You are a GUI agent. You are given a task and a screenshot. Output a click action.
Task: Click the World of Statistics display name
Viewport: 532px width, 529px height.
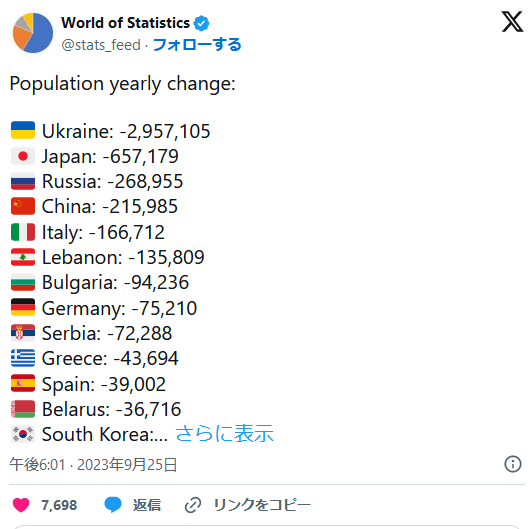[x=125, y=23]
